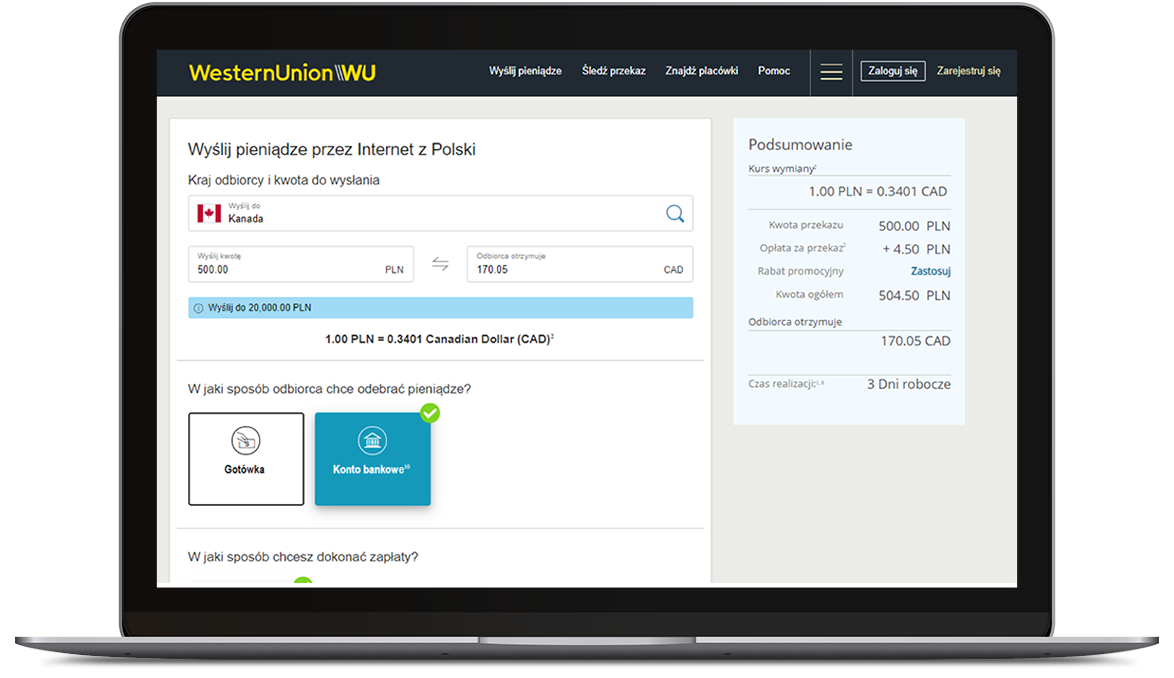
Task: Open the hamburger menu icon
Action: 831,72
